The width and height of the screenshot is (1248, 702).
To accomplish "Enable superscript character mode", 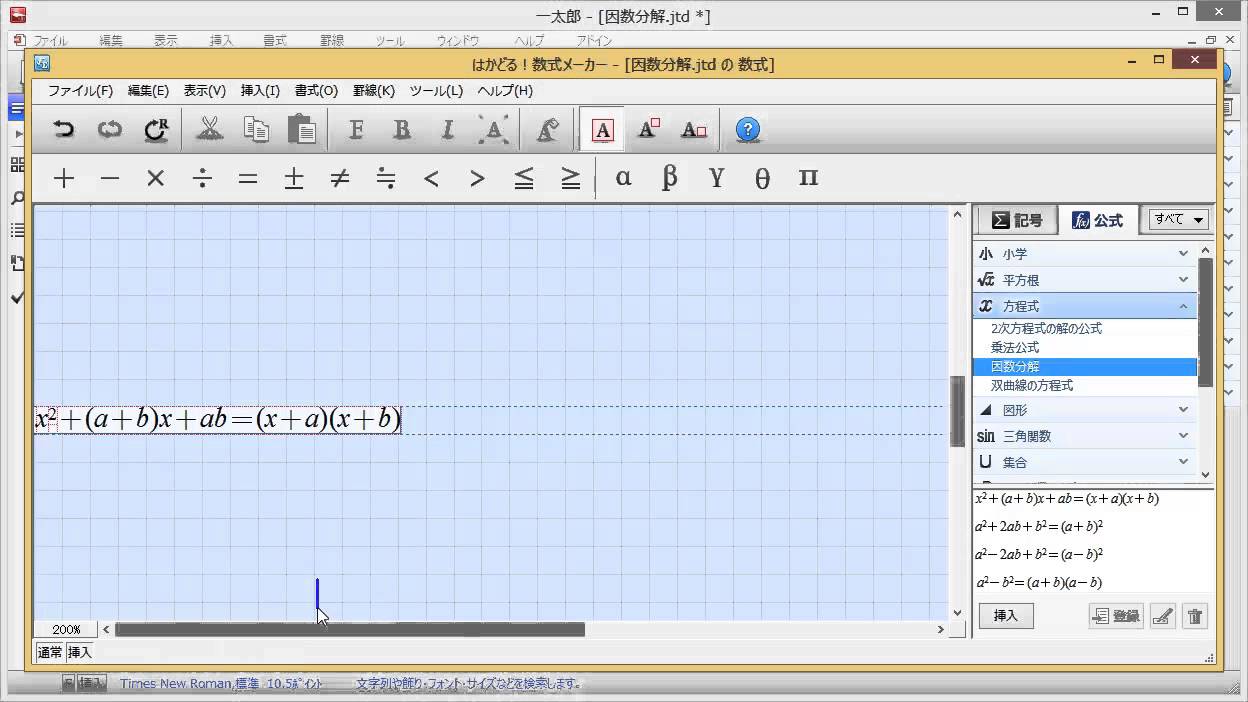I will coord(648,128).
